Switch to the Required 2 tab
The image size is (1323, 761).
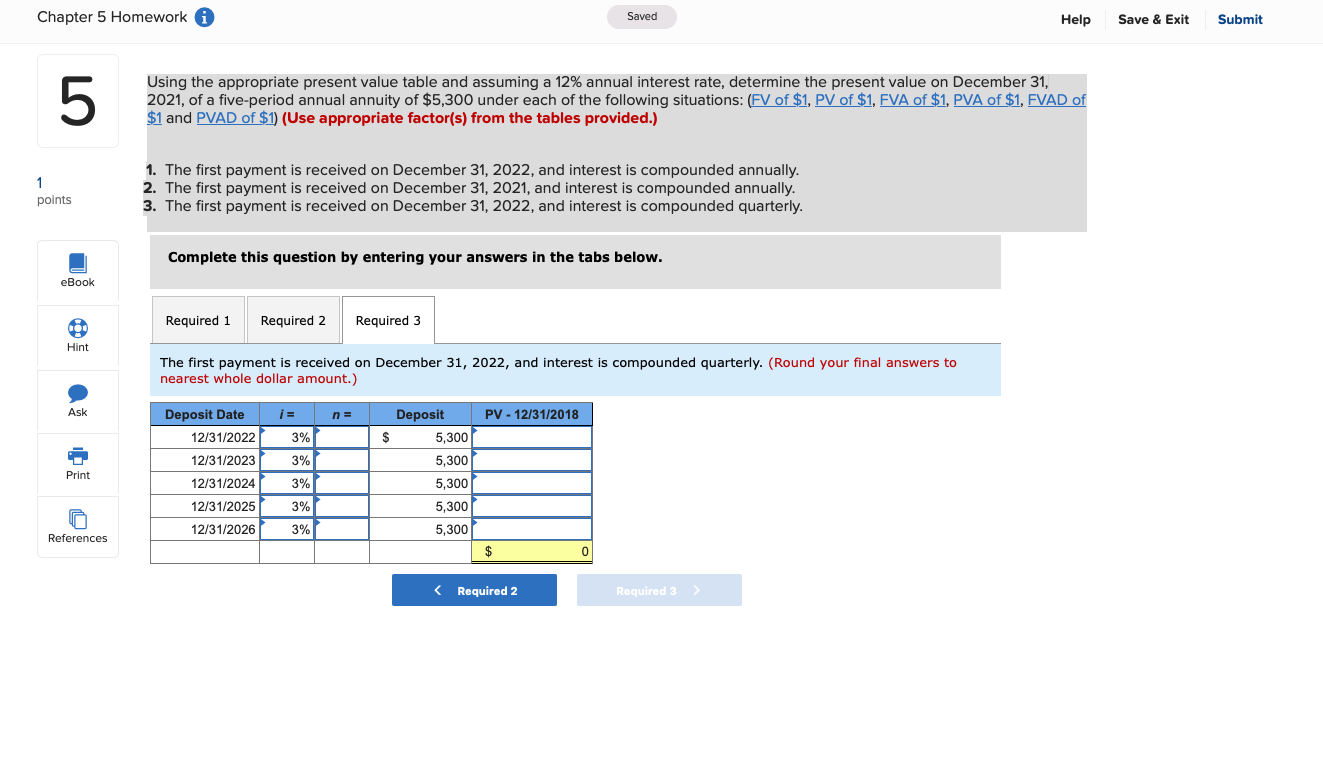[x=293, y=319]
